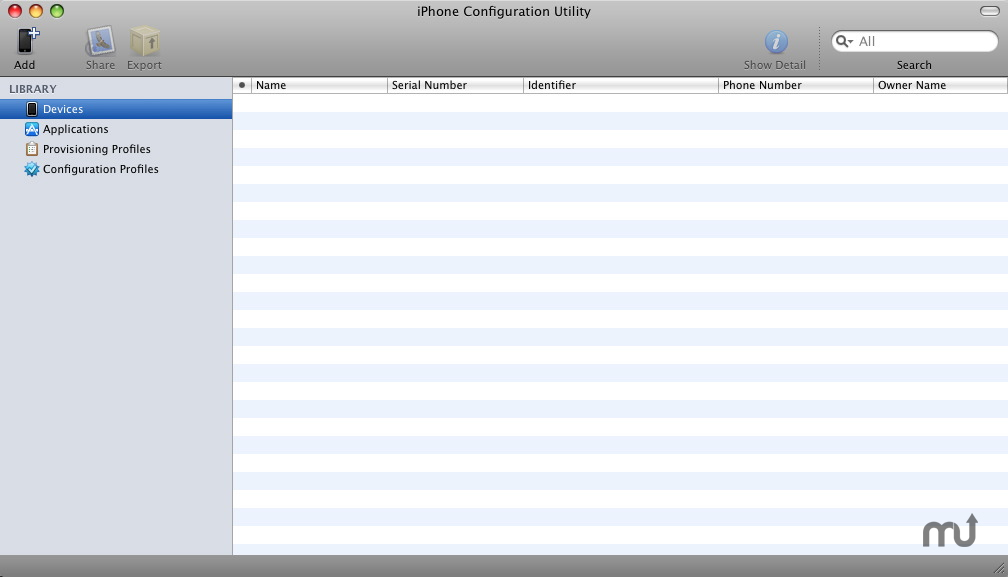Click the Provisioning Profiles clipboard icon
This screenshot has width=1008, height=577.
pos(32,149)
